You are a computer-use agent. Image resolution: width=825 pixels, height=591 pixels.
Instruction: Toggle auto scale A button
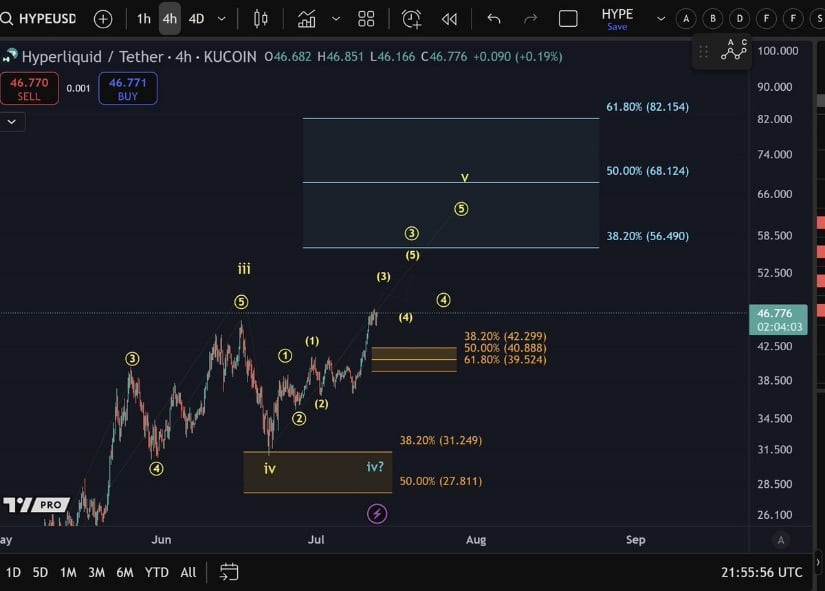click(x=780, y=540)
